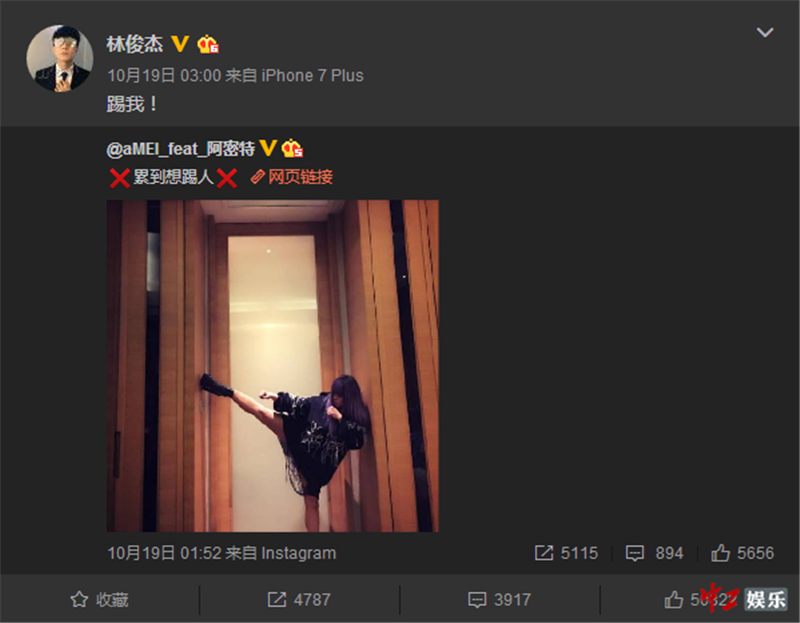Like the original post with 5656 likes
The height and width of the screenshot is (623, 800).
742,553
